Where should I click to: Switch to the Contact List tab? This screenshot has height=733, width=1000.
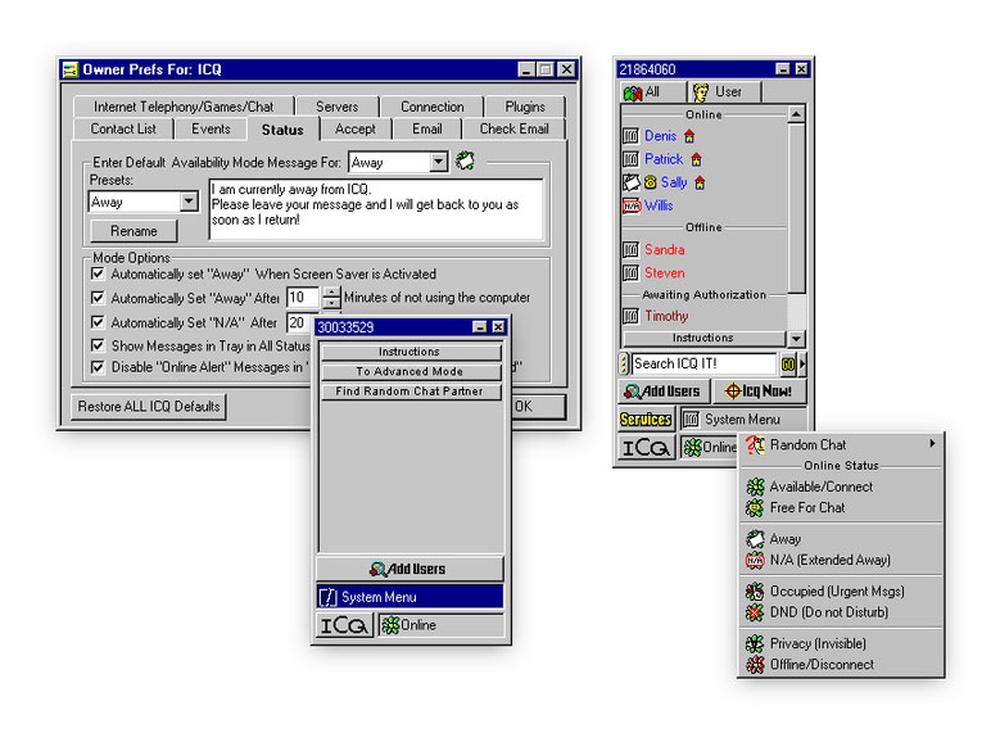122,128
